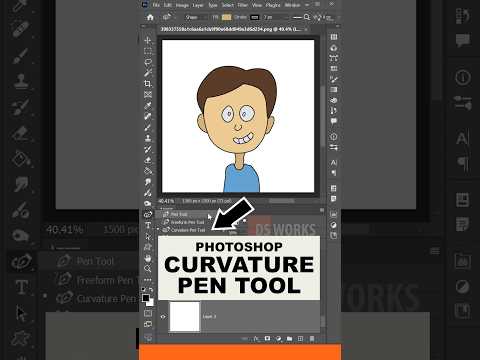Toggle Quick Mask mode icon
The width and height of the screenshot is (480, 360).
pyautogui.click(x=148, y=313)
